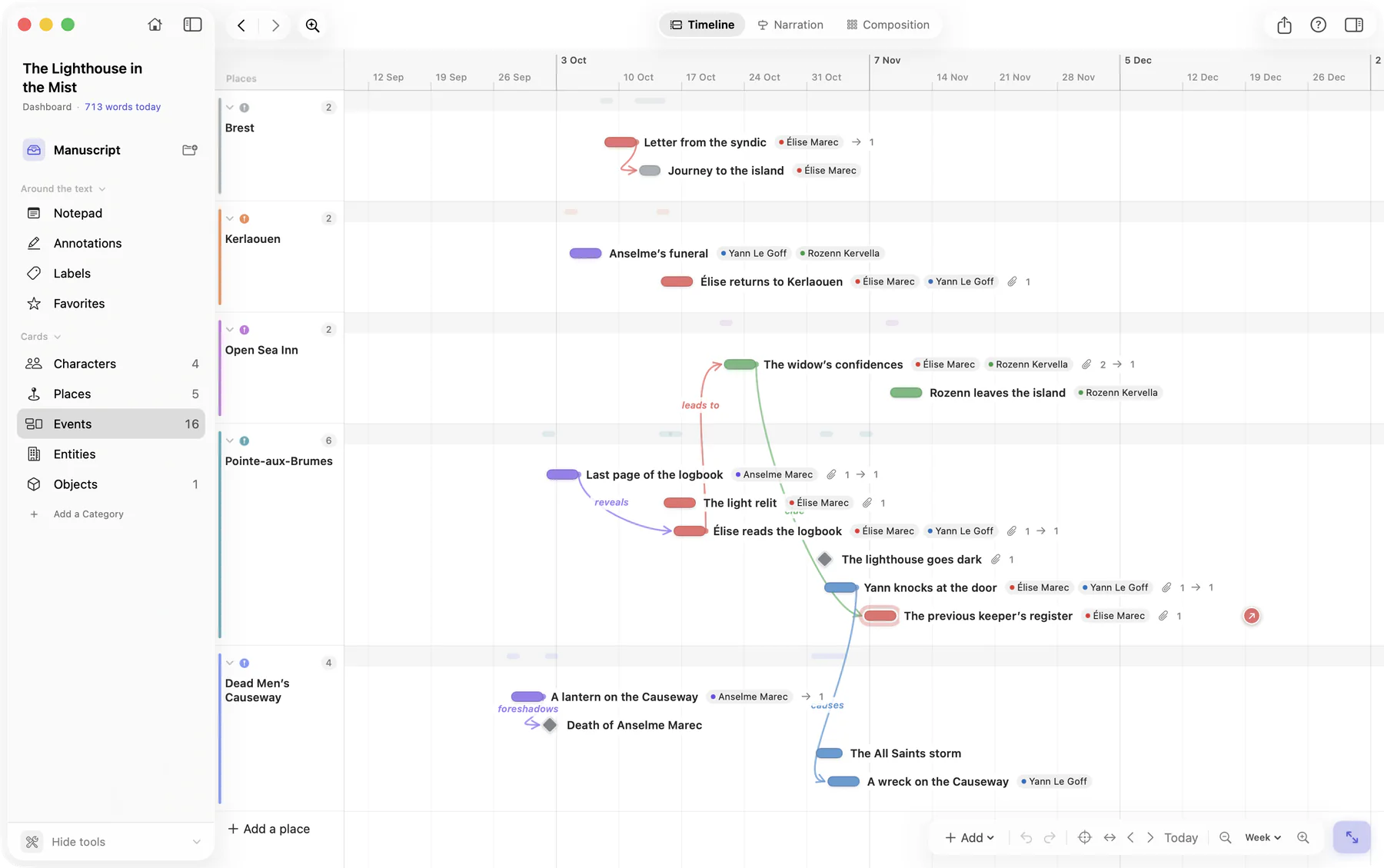Toggle the right inspector panel icon

pyautogui.click(x=1354, y=25)
